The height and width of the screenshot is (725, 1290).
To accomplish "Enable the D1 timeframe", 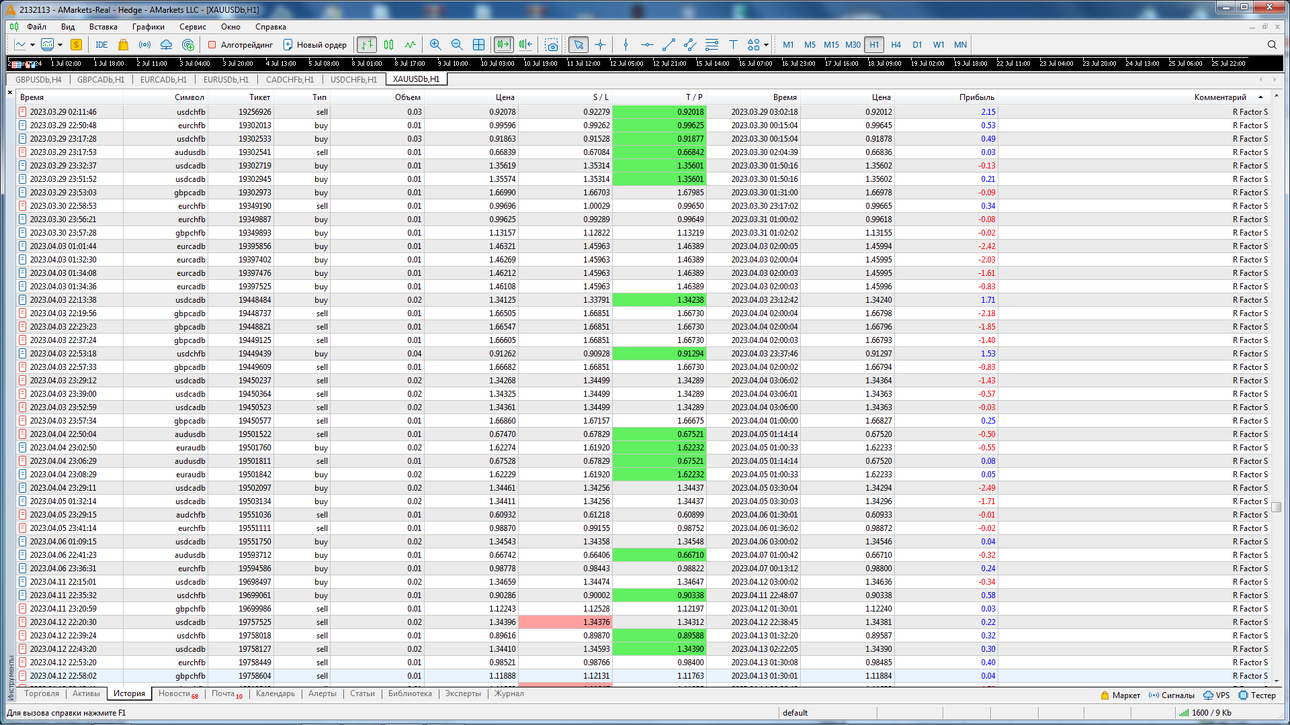I will pos(918,45).
